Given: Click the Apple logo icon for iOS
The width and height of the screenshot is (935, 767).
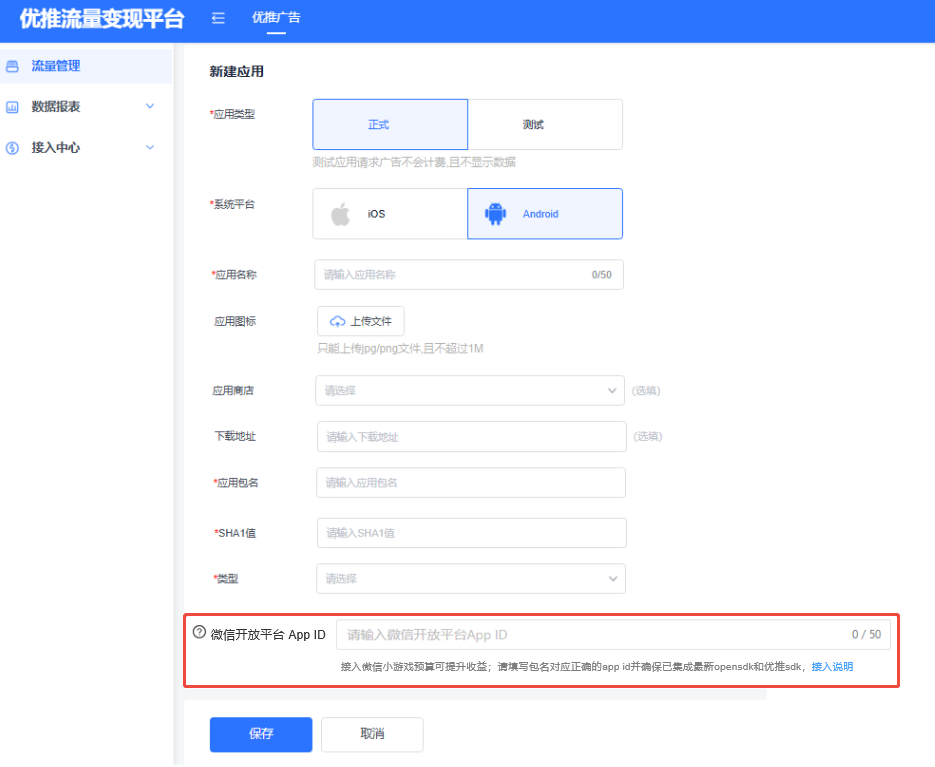Looking at the screenshot, I should [x=341, y=214].
